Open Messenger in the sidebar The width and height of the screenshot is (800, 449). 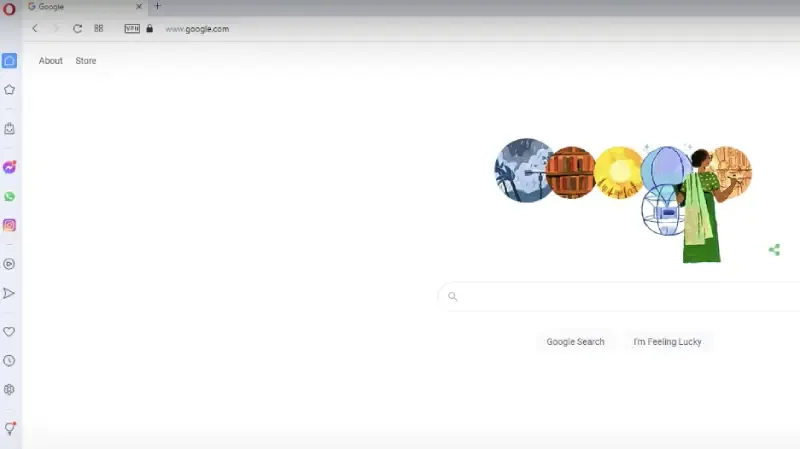pyautogui.click(x=9, y=167)
